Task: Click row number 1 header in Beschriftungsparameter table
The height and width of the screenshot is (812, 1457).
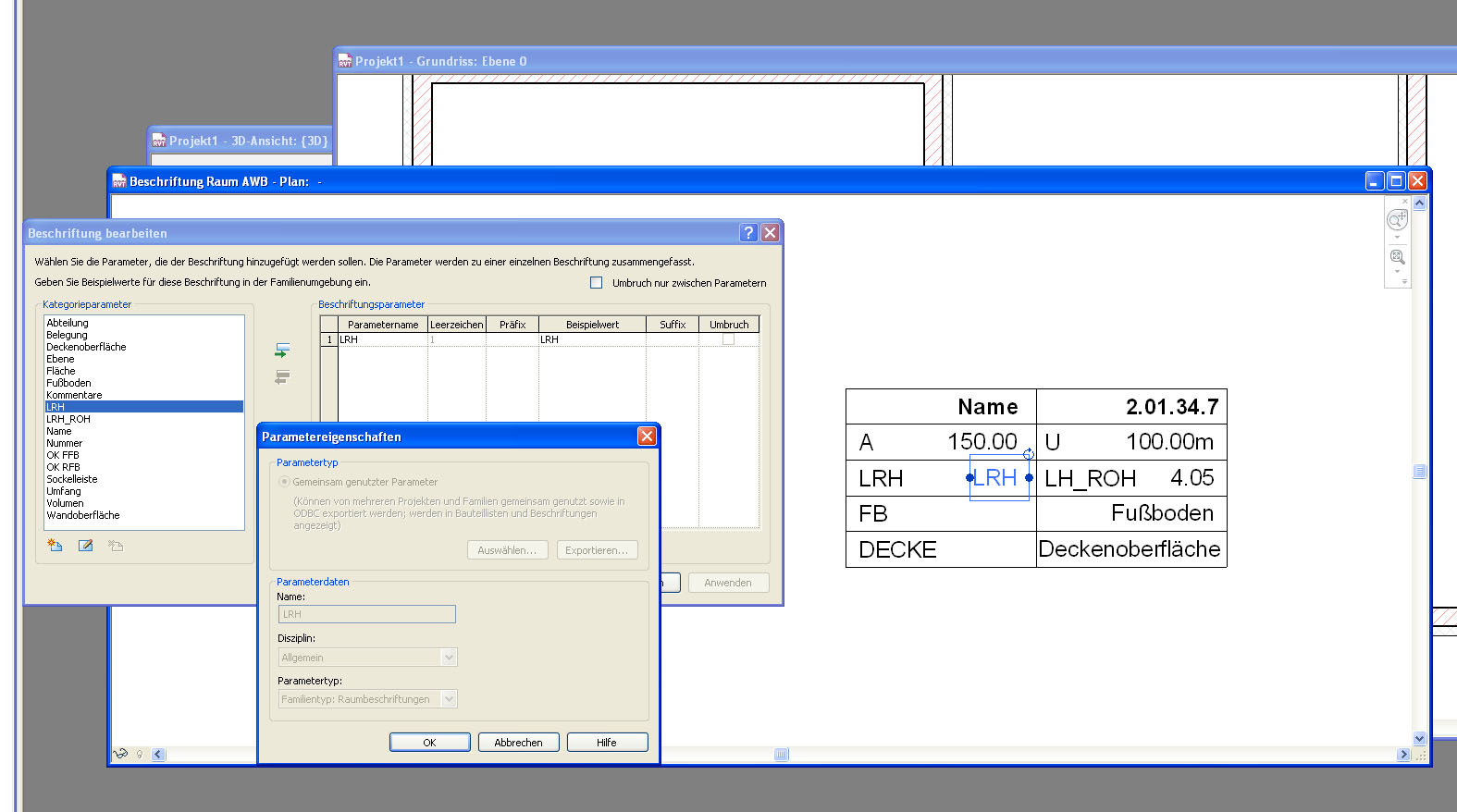Action: [329, 339]
